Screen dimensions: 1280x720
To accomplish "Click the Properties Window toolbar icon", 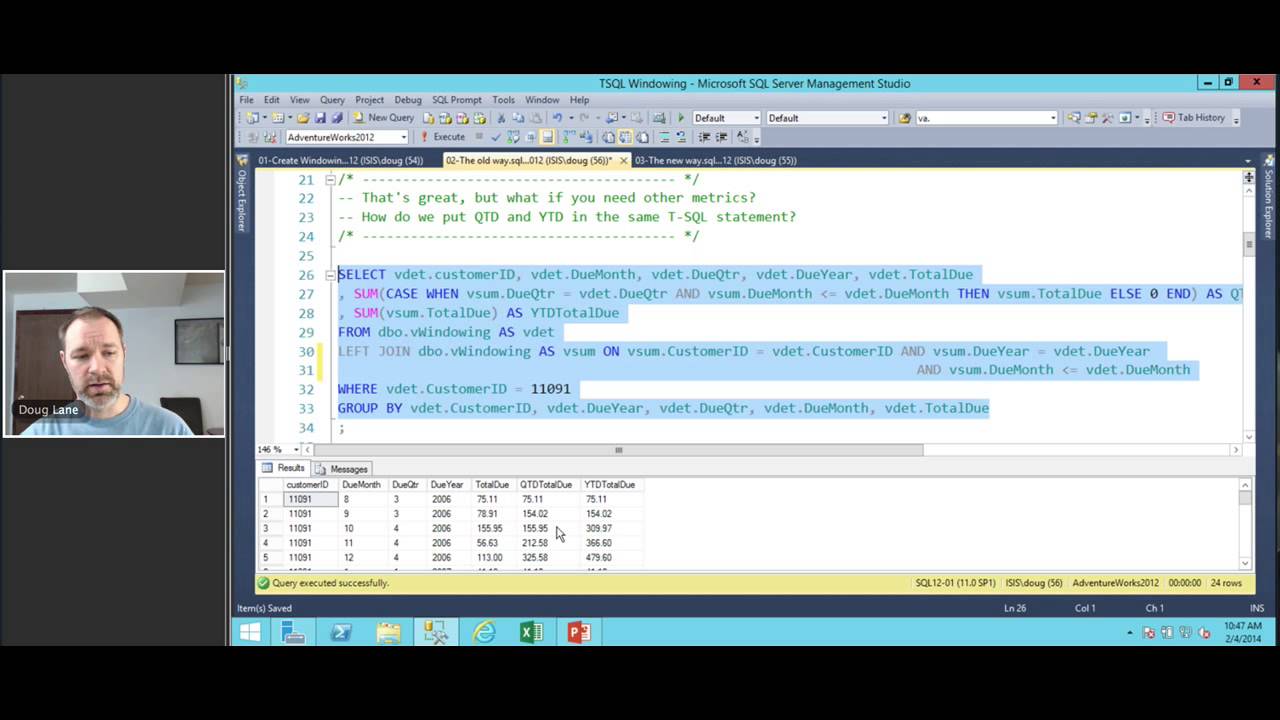I will click(x=1091, y=118).
